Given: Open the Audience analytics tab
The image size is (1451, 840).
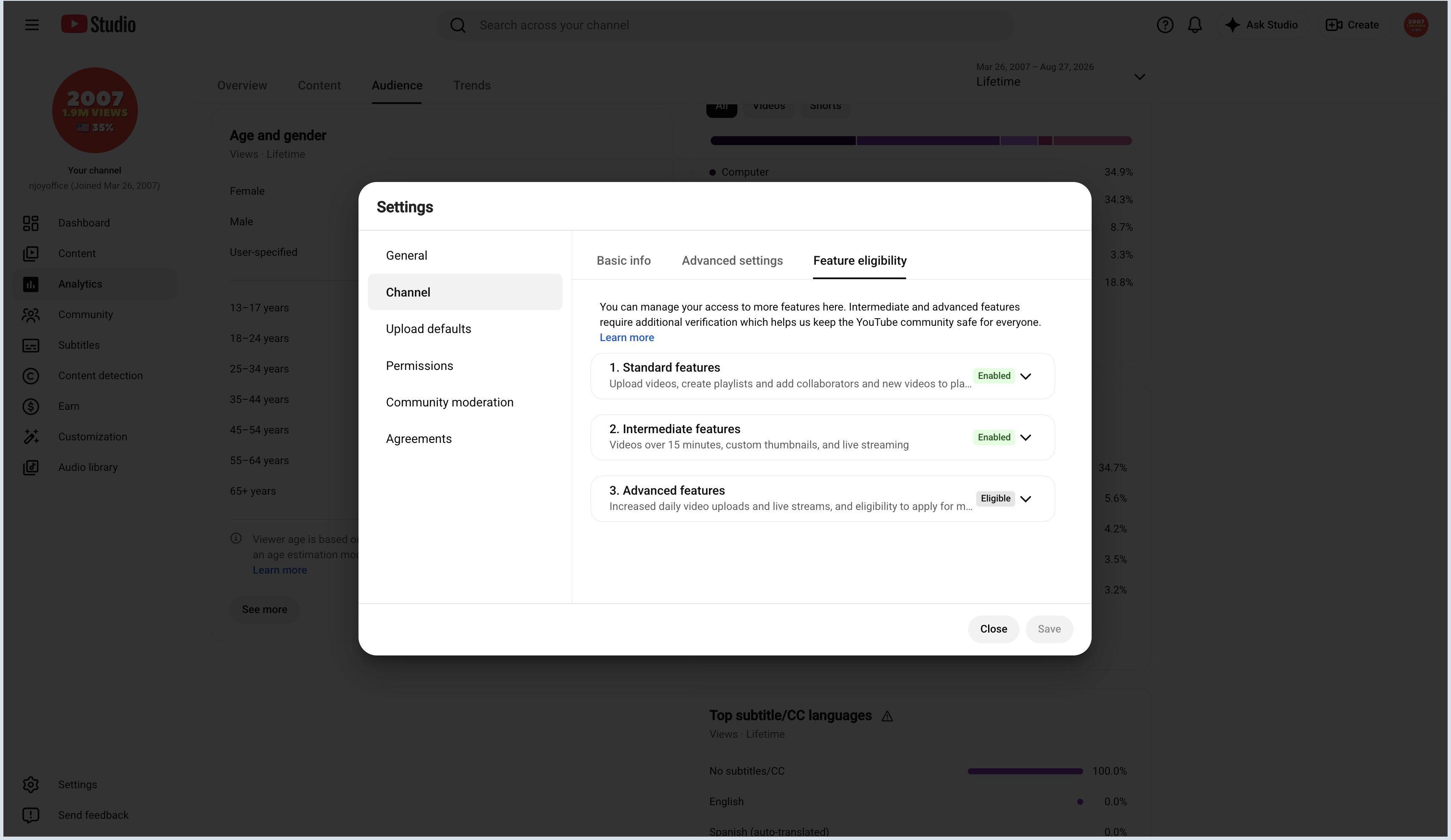Looking at the screenshot, I should tap(397, 85).
